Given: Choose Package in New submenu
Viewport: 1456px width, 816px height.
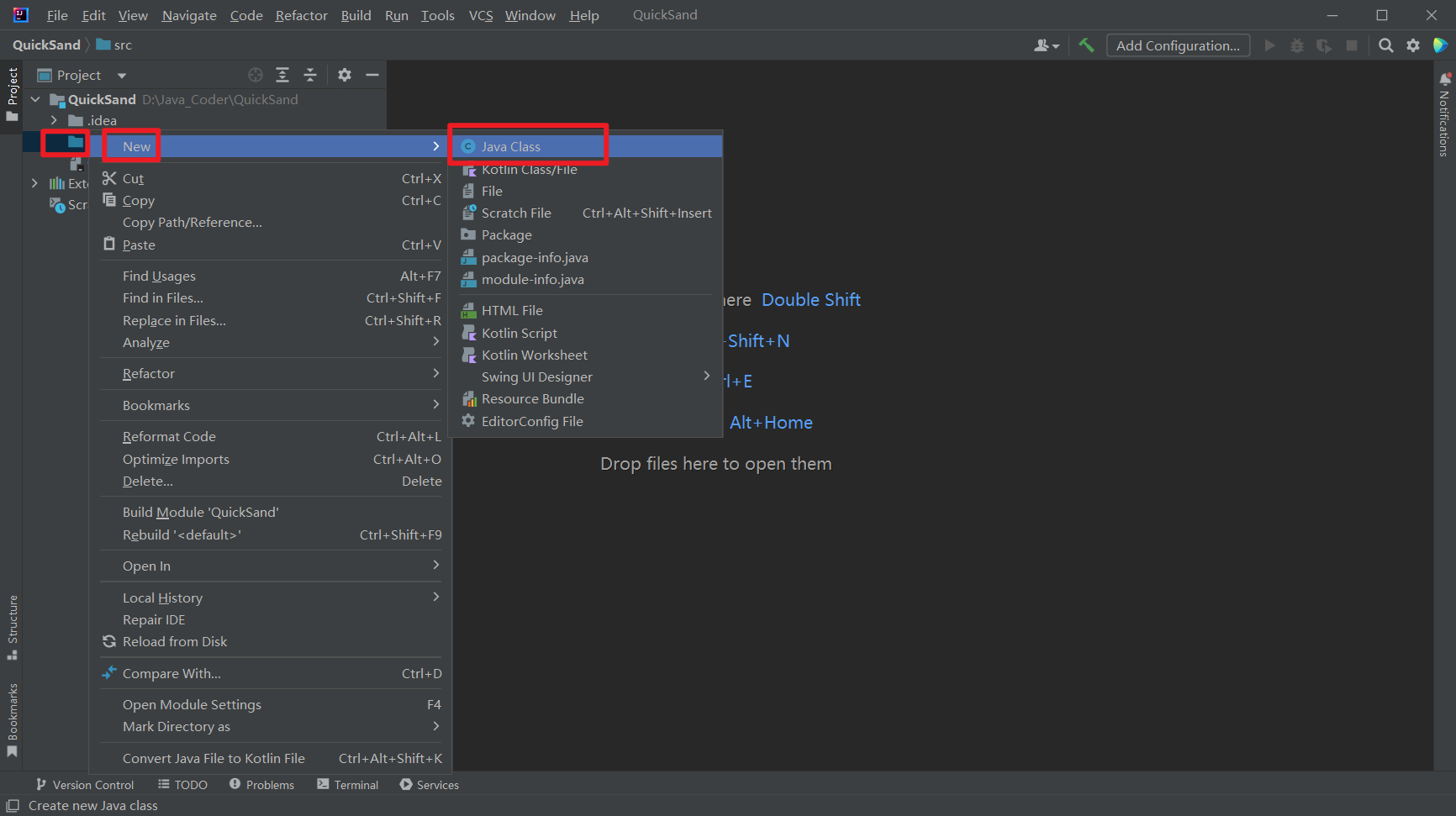Looking at the screenshot, I should (586, 234).
